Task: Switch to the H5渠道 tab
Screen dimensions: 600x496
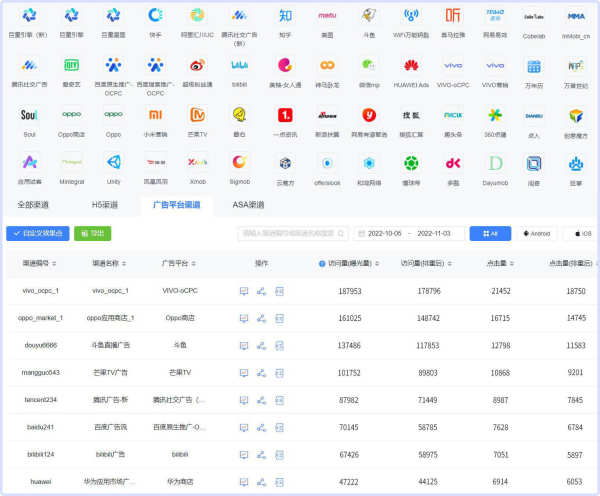Action: [105, 204]
